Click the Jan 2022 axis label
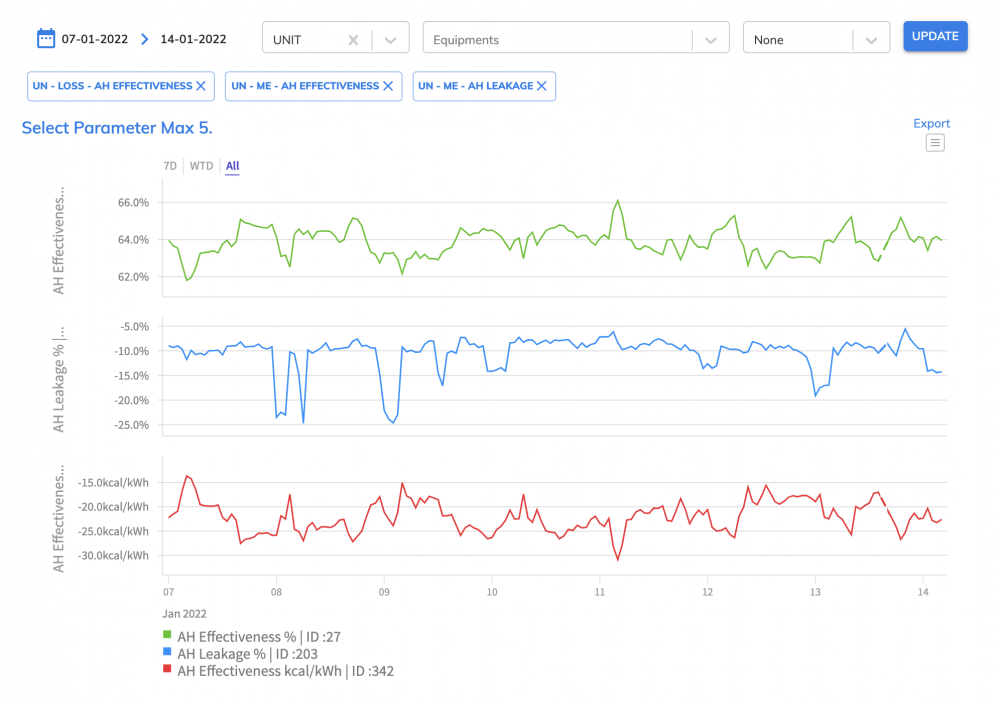 (x=184, y=613)
